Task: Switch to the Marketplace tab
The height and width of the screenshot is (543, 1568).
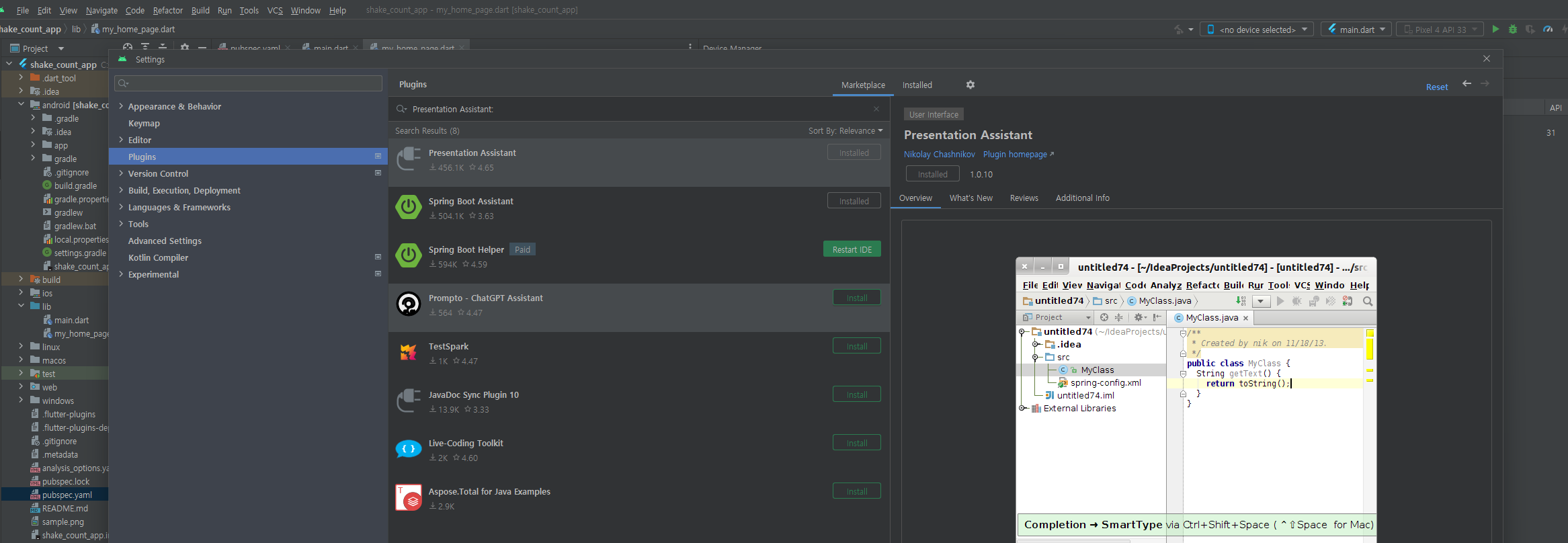Action: coord(863,85)
